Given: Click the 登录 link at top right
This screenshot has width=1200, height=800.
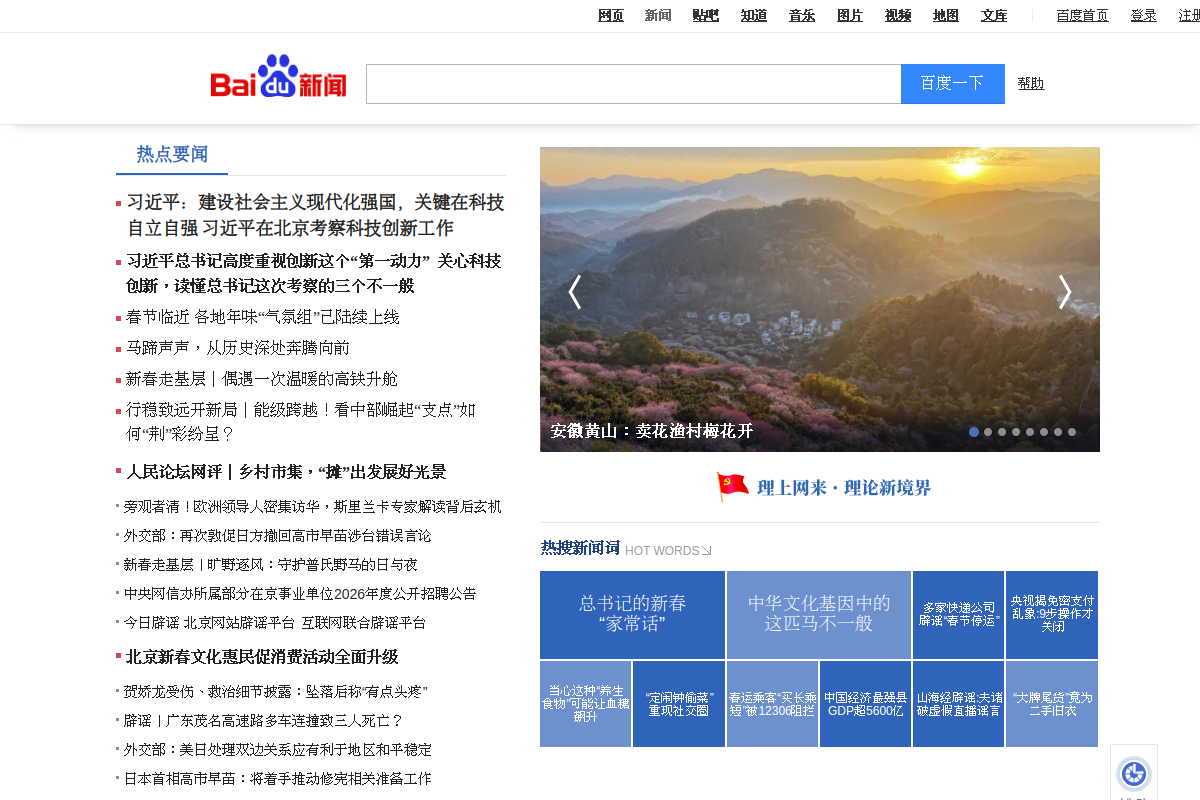Looking at the screenshot, I should pyautogui.click(x=1143, y=15).
